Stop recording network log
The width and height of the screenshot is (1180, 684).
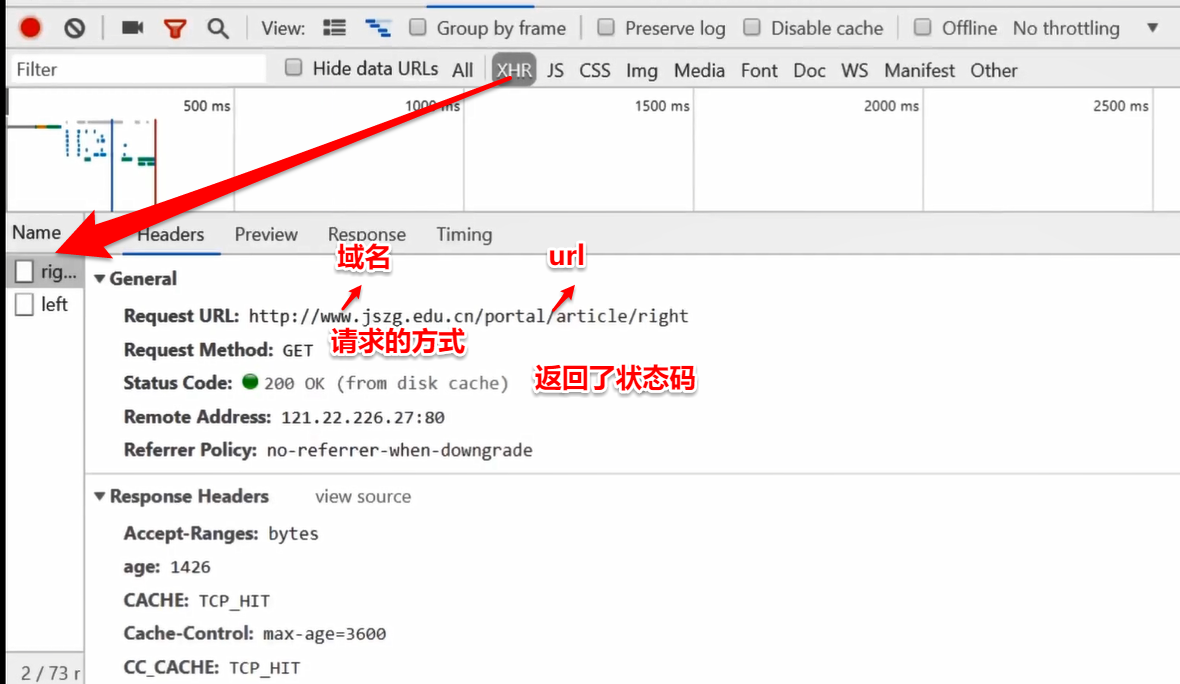(x=29, y=27)
